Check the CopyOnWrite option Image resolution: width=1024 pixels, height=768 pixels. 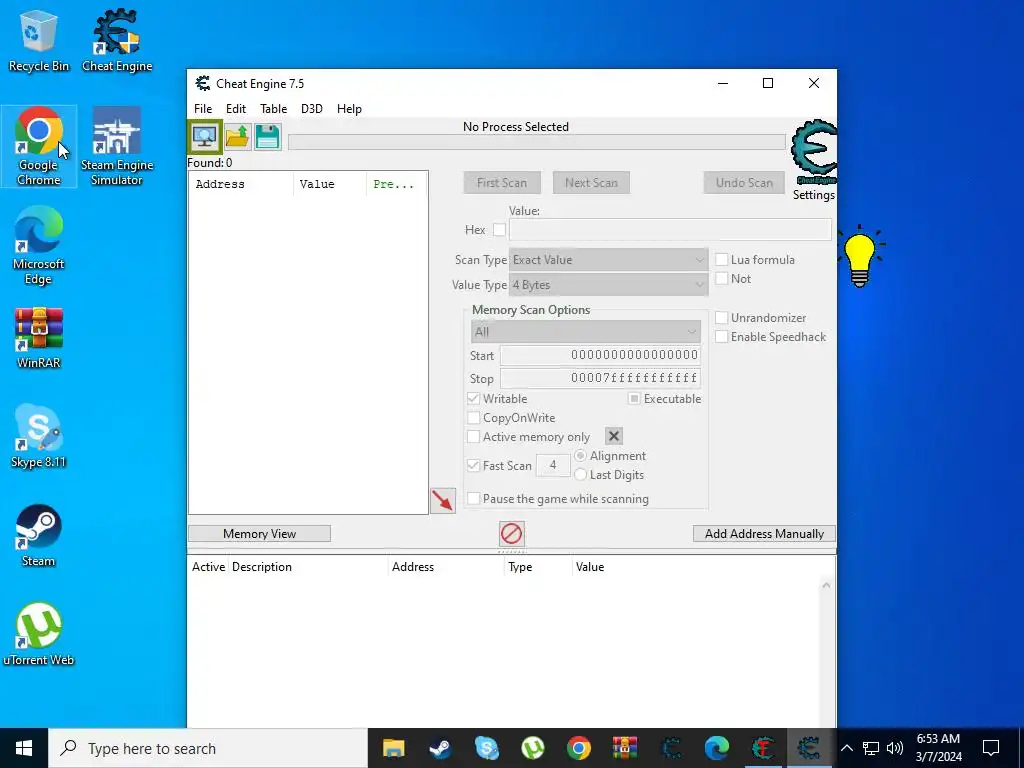pos(473,418)
